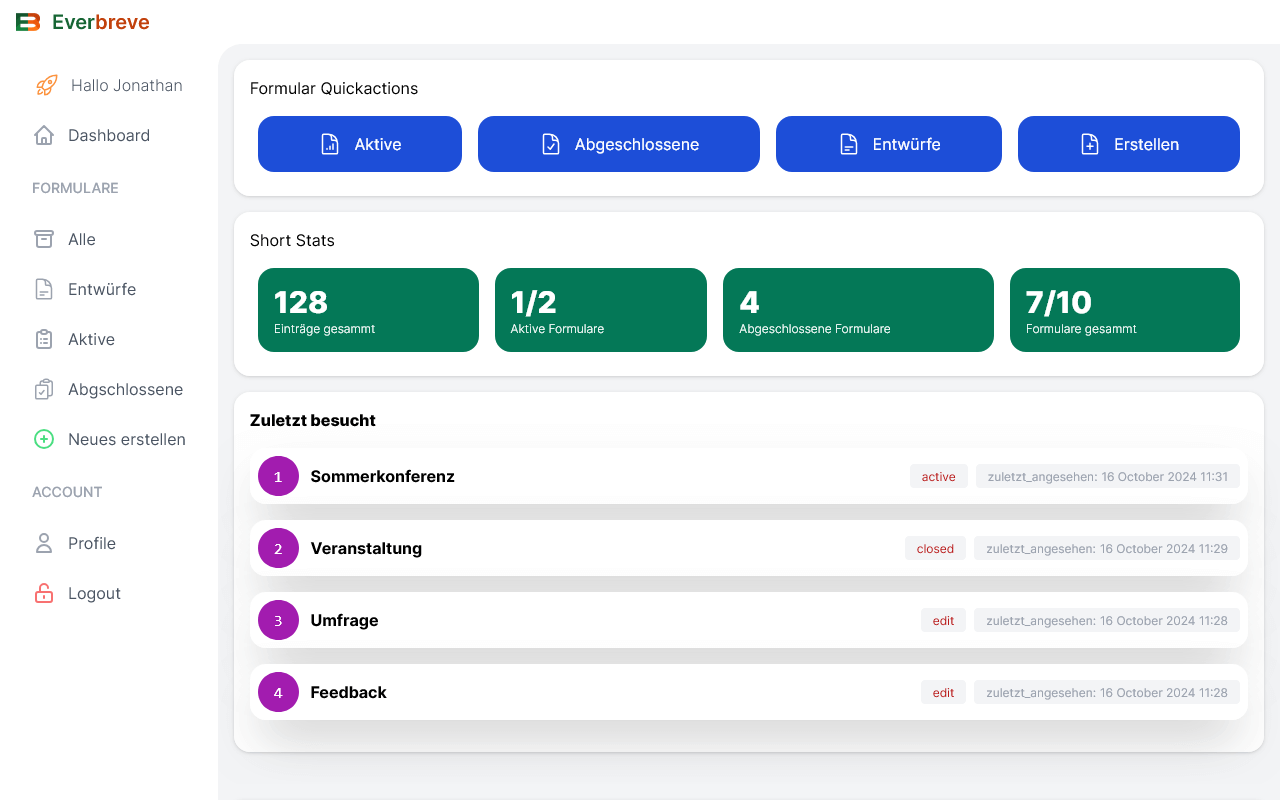Click purple number badge 3 for Umfrage

pyautogui.click(x=278, y=620)
